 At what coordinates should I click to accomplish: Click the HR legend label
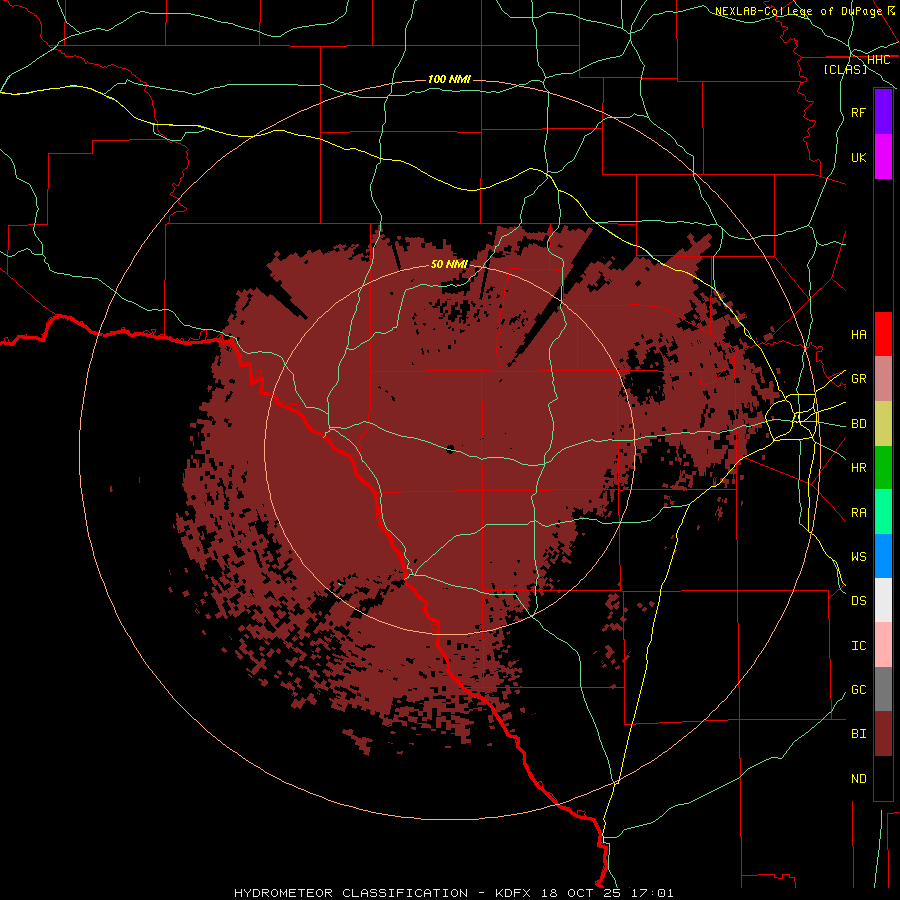(859, 468)
